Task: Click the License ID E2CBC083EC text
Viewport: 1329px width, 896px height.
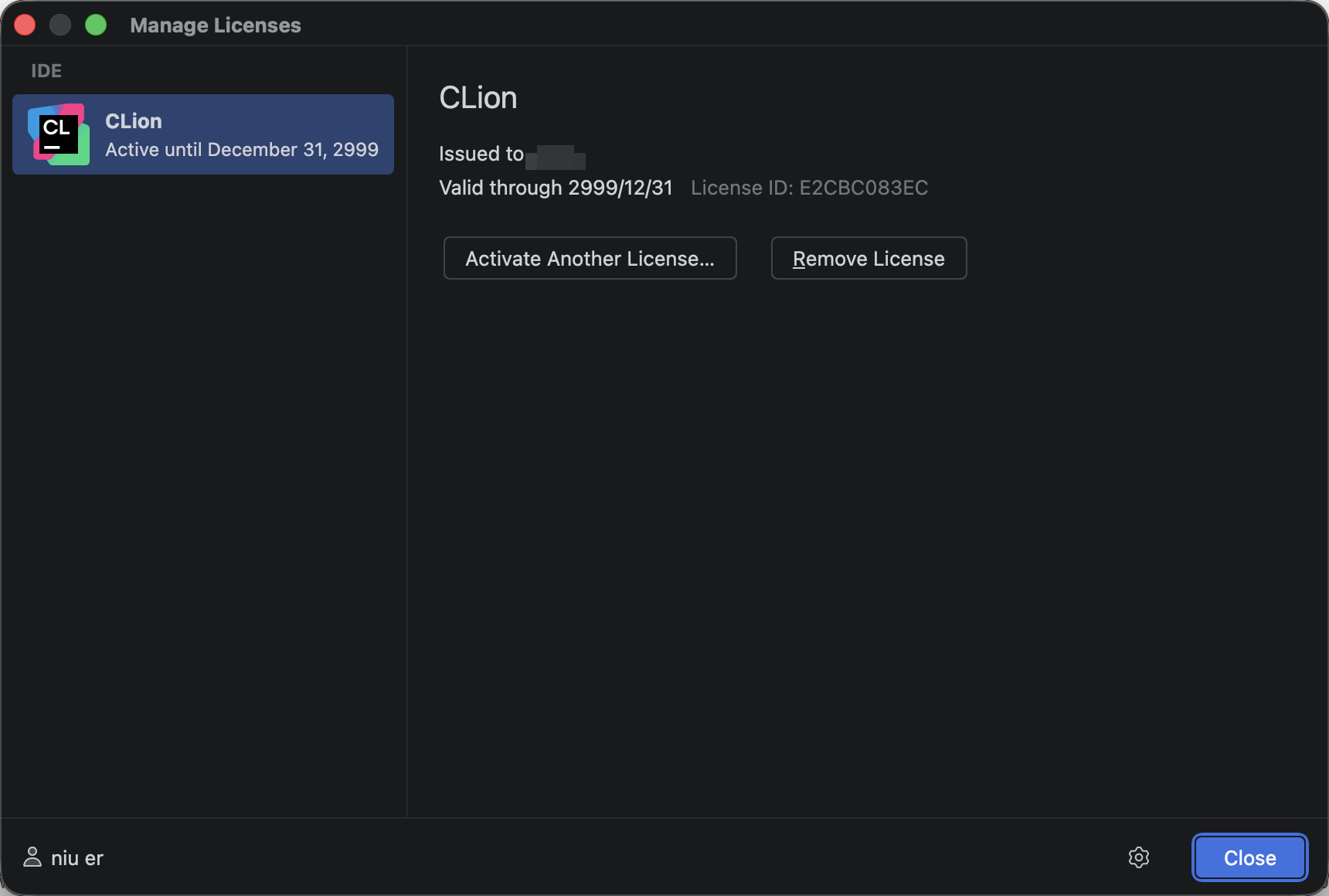Action: (x=810, y=188)
